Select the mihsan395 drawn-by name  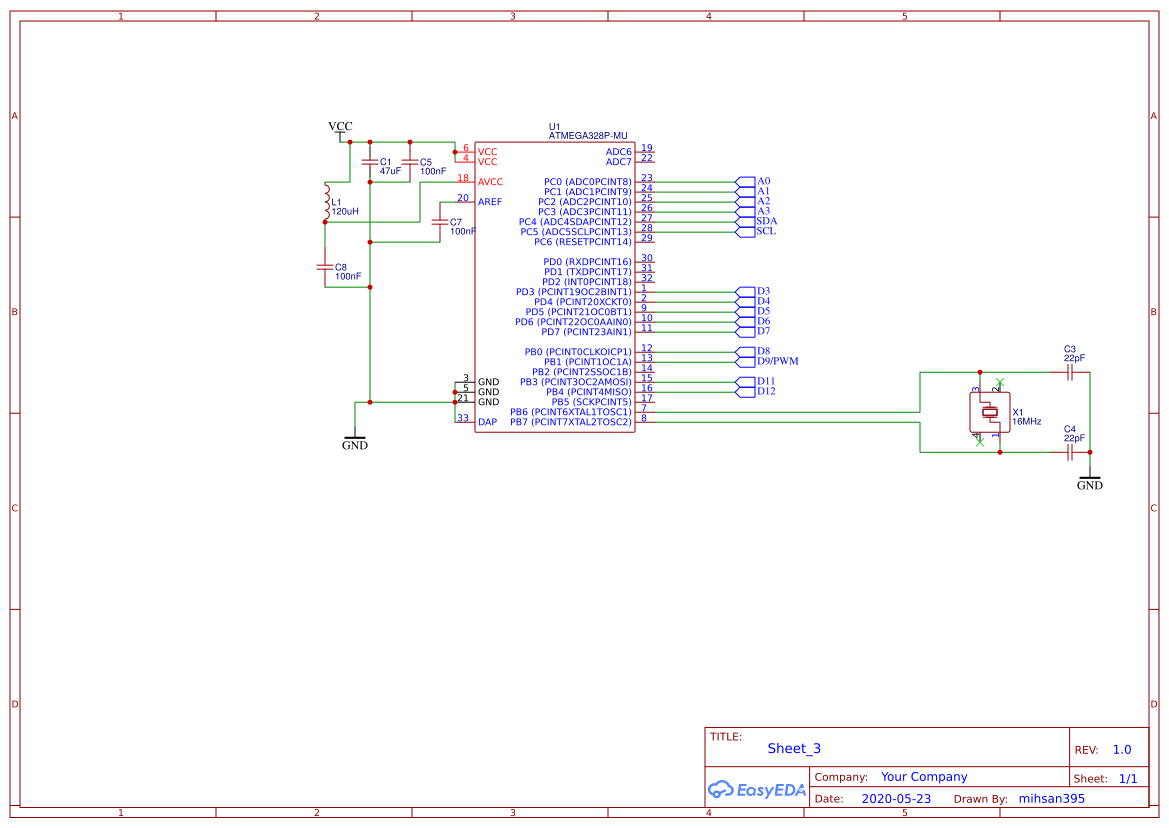tap(1051, 798)
